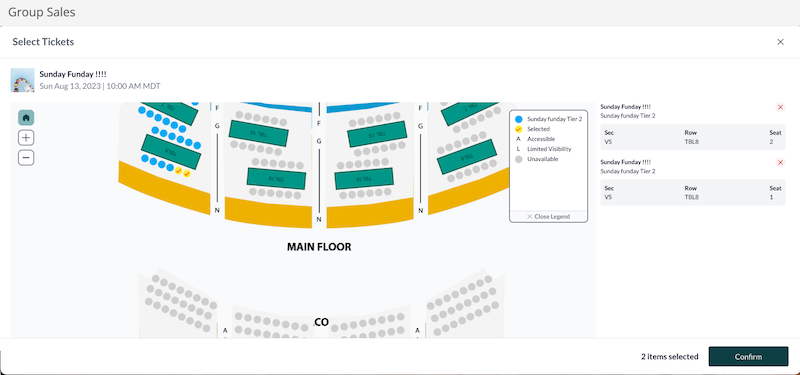The image size is (800, 375).
Task: Click the TBL8 table in left section
Action: tap(171, 152)
